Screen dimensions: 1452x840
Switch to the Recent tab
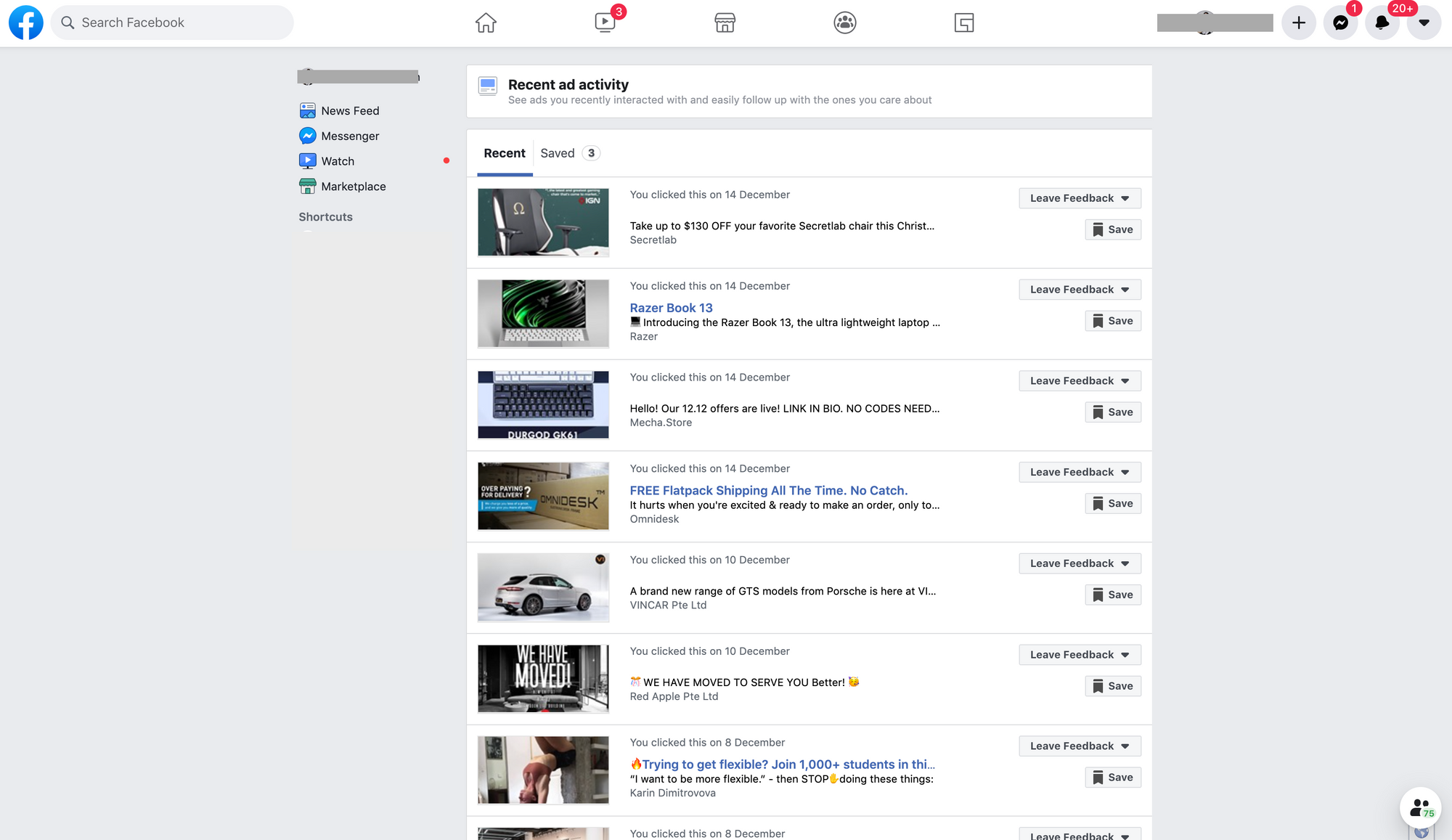[x=505, y=153]
